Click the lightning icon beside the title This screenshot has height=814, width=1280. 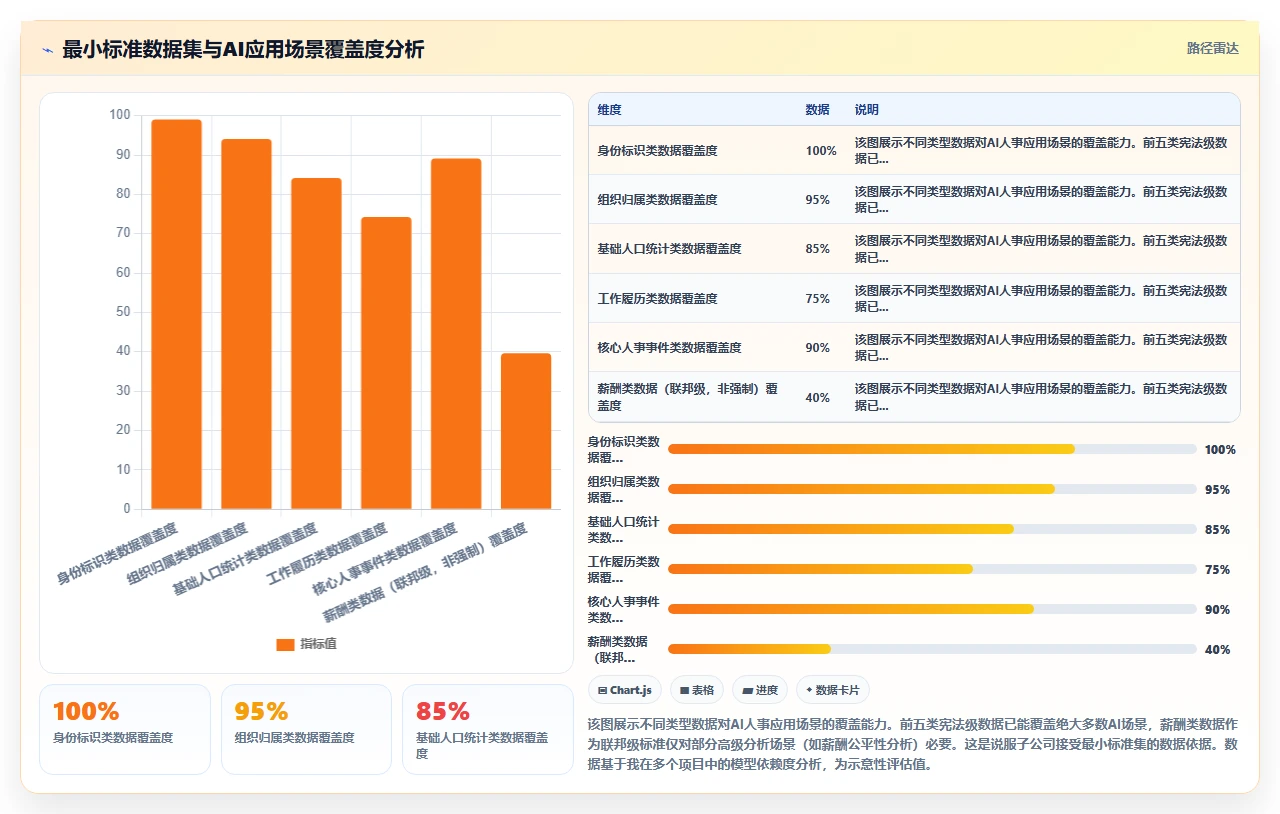point(48,50)
